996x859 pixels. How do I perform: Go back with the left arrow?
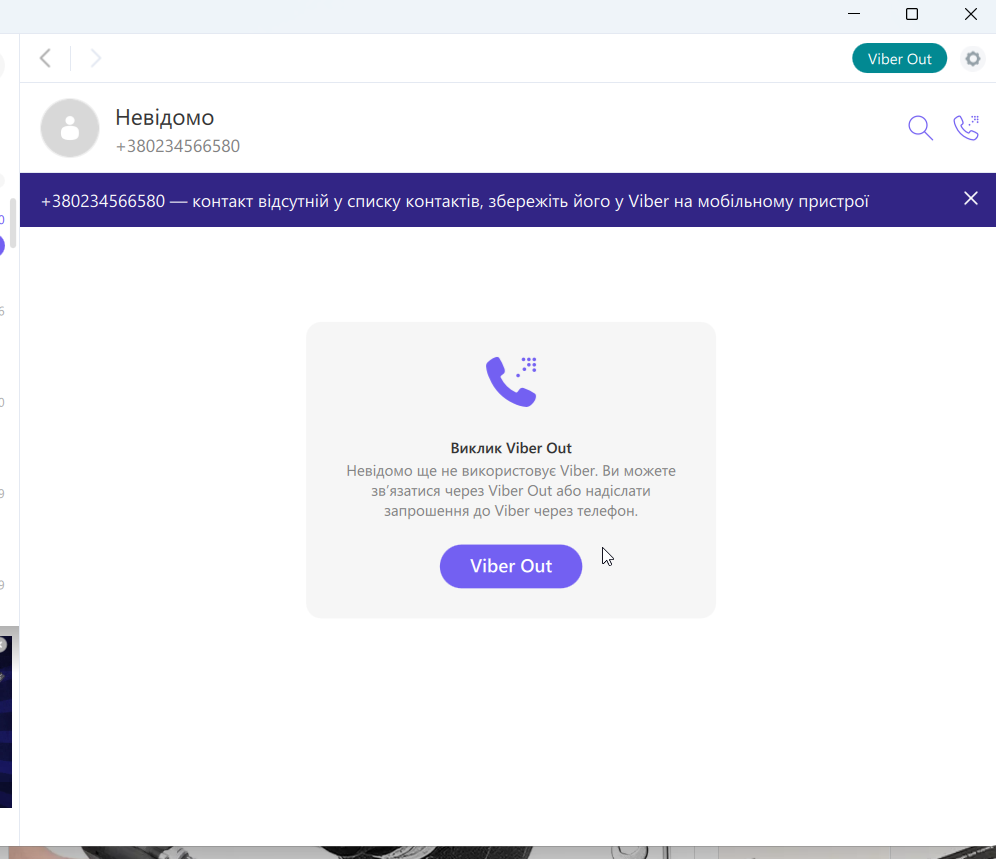[45, 58]
